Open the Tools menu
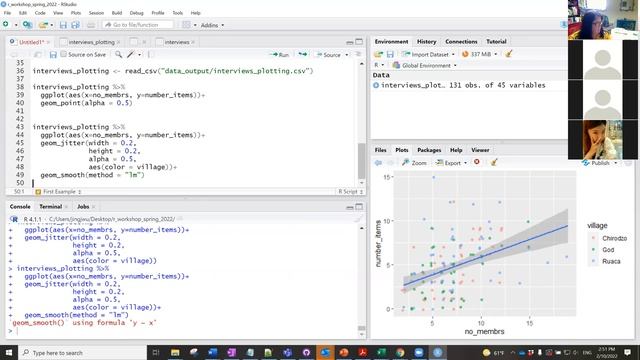This screenshot has height=360, width=640. 178,13
